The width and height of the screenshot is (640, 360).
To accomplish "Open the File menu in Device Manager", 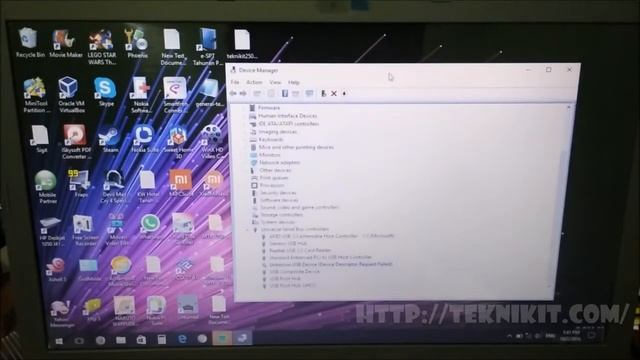I will tap(235, 82).
